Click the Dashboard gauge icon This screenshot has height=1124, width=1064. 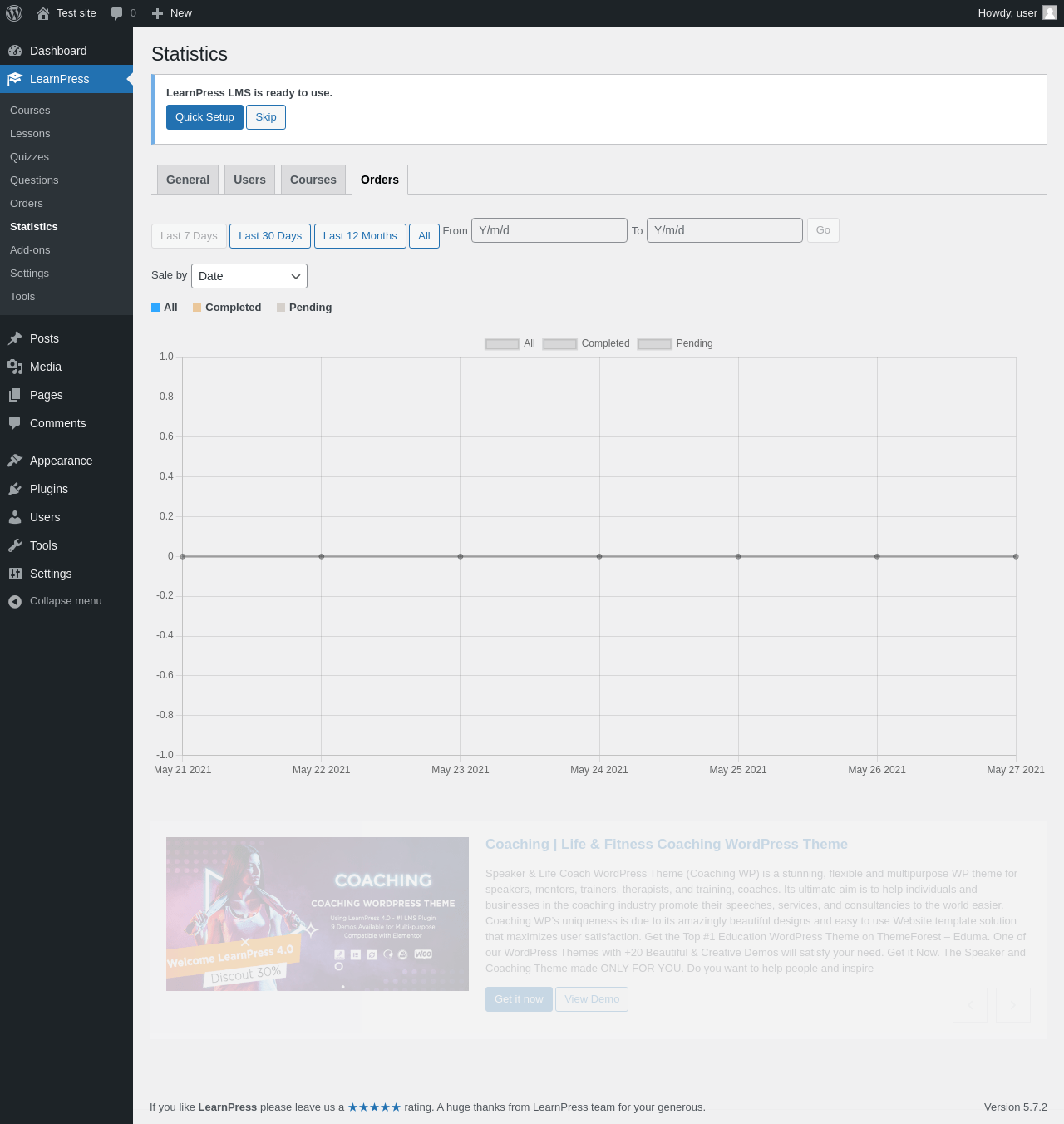[15, 51]
